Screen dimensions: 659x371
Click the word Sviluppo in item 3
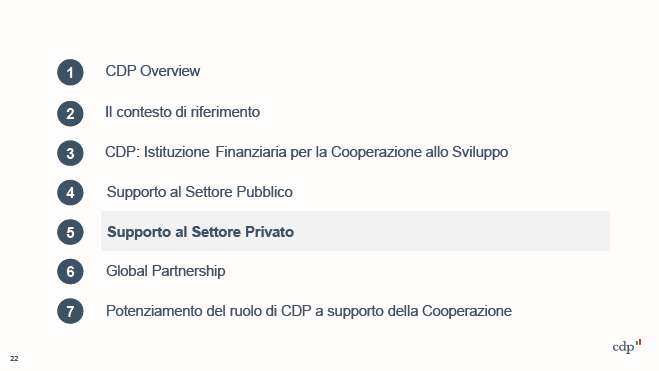click(x=480, y=152)
